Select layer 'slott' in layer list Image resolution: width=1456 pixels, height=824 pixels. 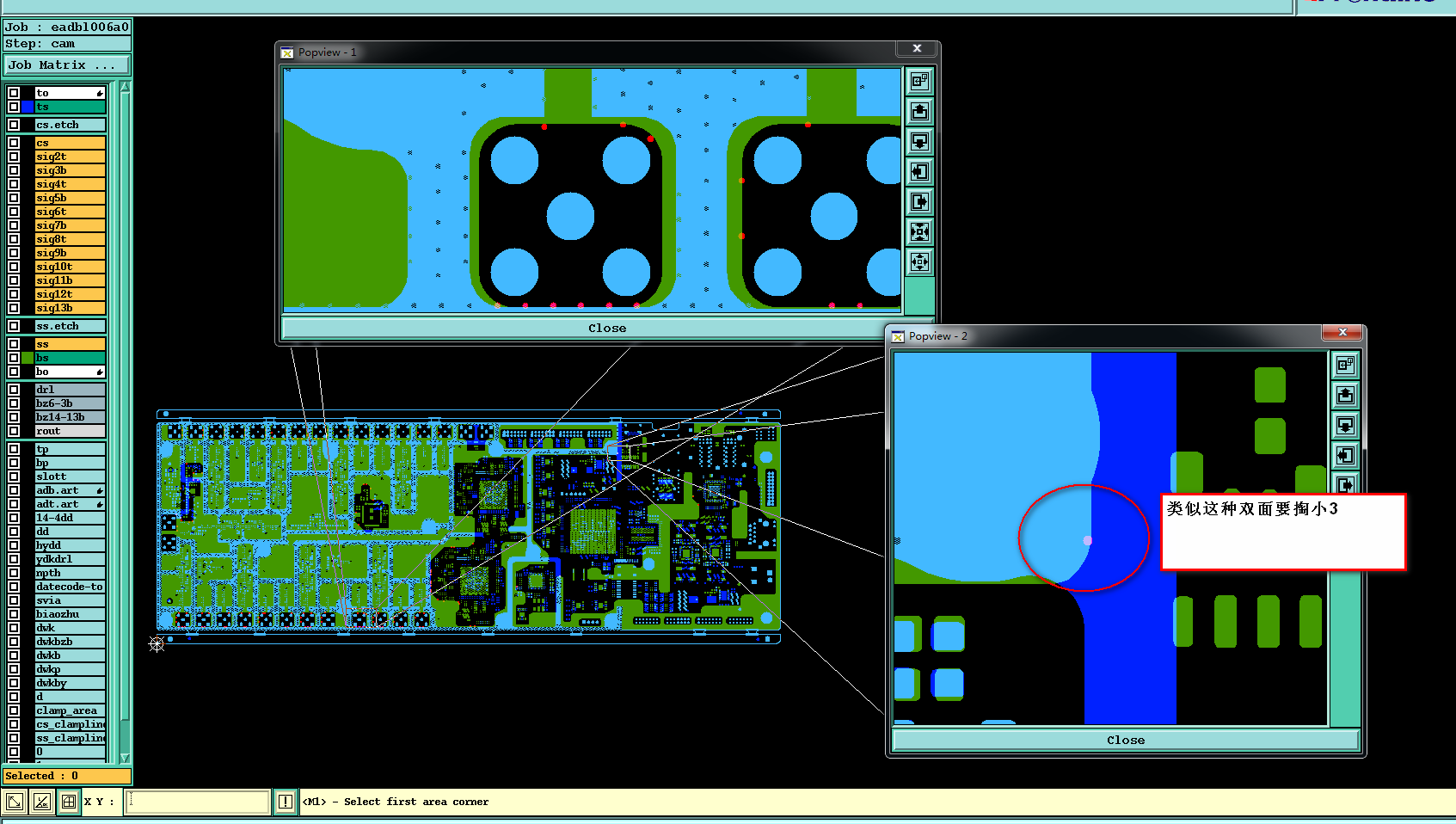(70, 477)
